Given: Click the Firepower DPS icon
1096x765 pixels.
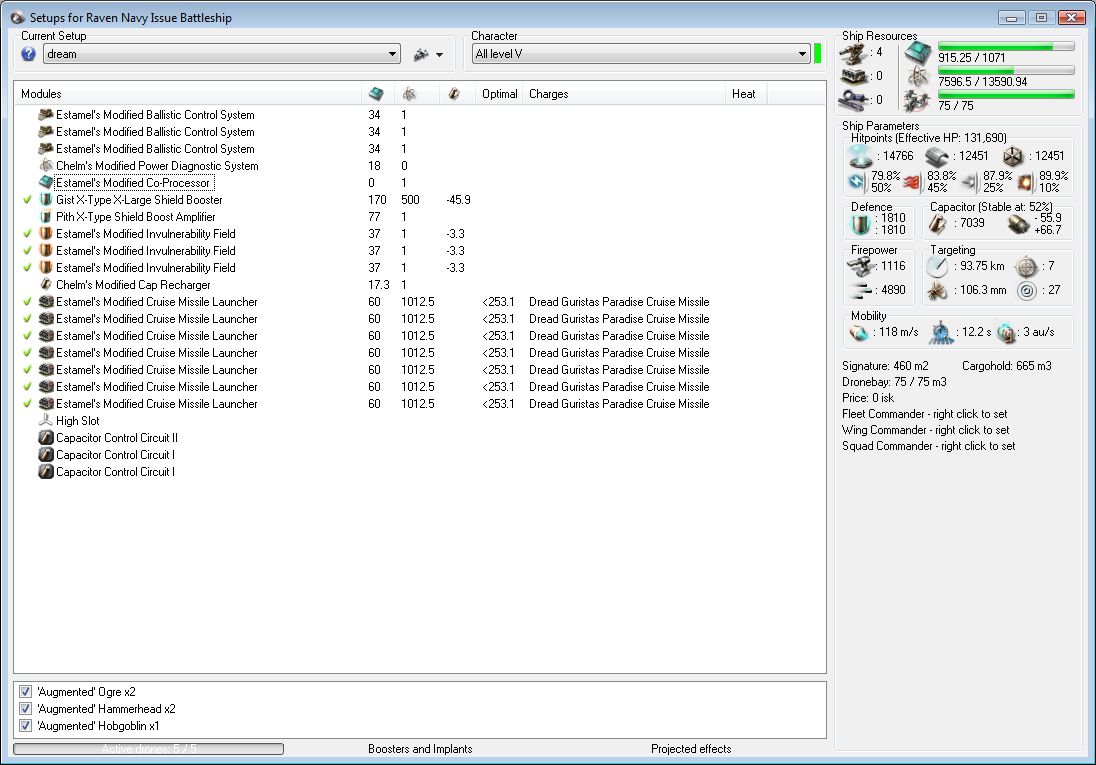Looking at the screenshot, I should tap(861, 266).
